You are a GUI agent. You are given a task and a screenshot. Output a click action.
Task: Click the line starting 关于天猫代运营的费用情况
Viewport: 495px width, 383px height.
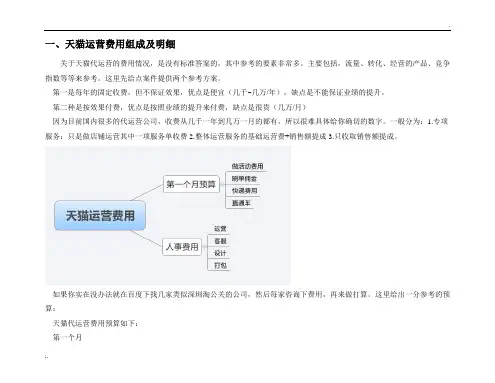pos(255,63)
